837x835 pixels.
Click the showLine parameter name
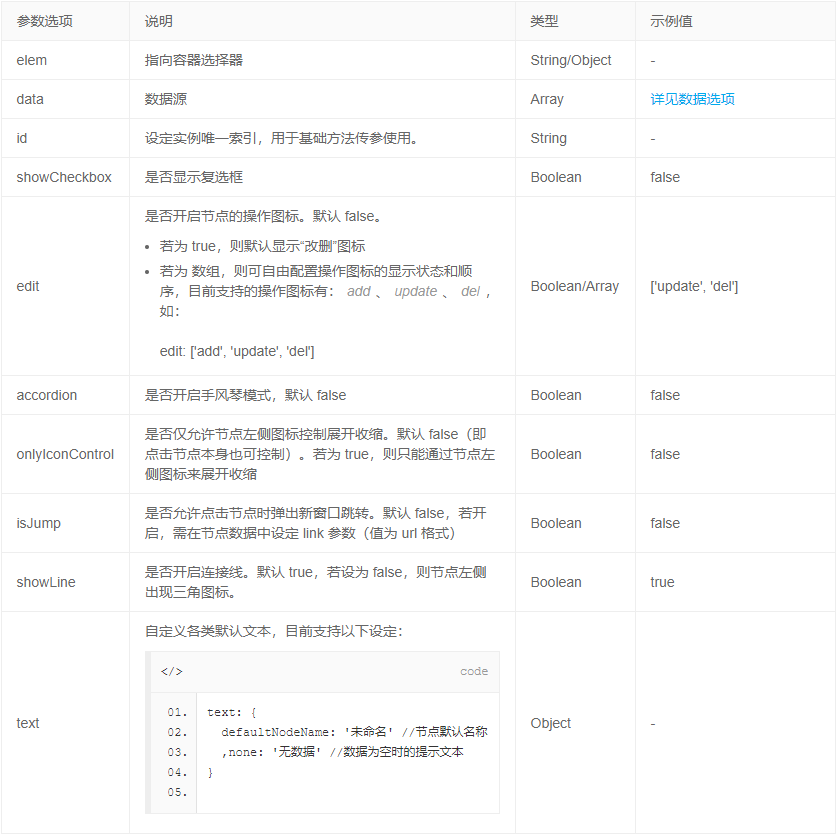pyautogui.click(x=46, y=582)
